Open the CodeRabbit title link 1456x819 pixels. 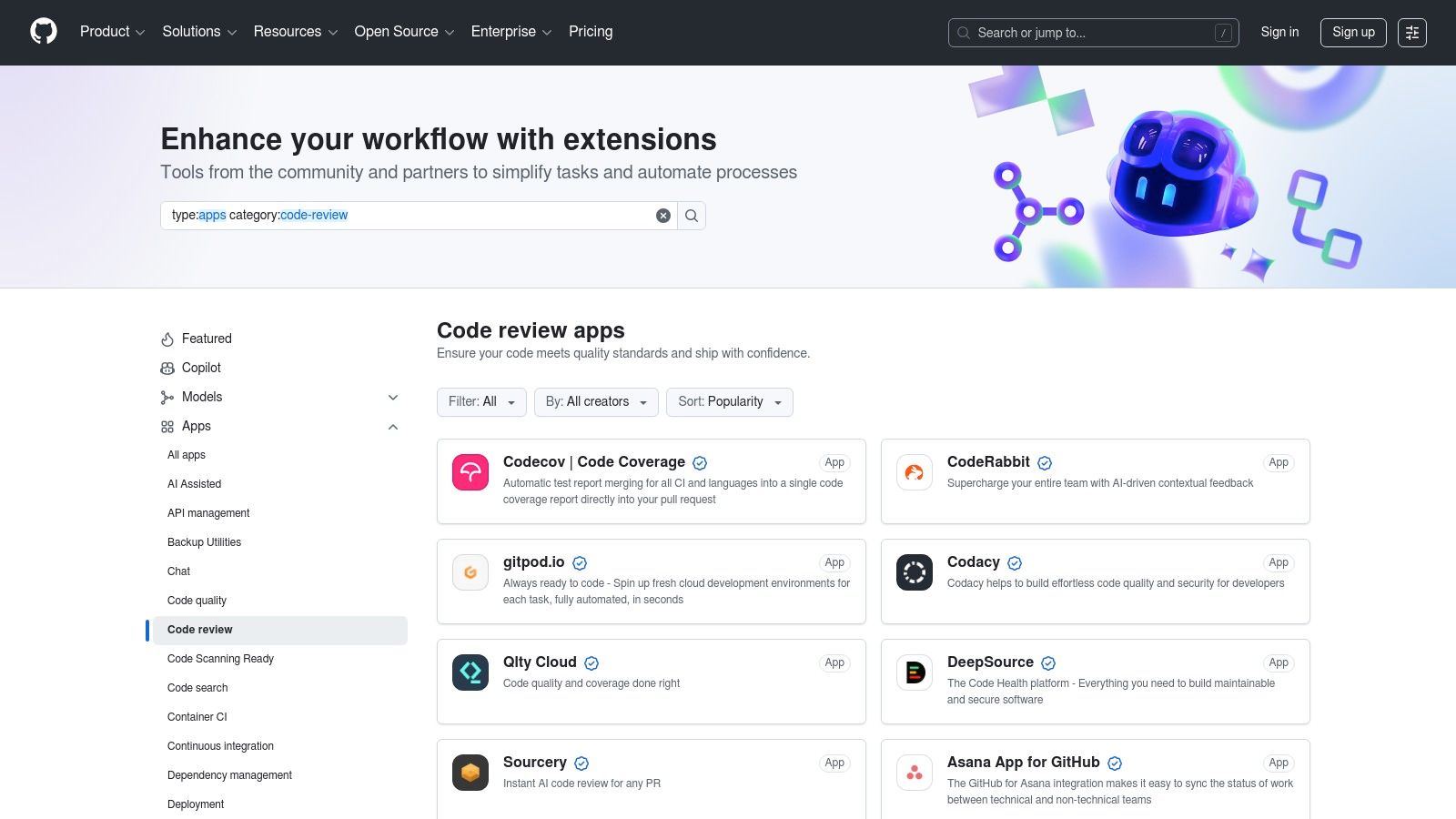988,462
